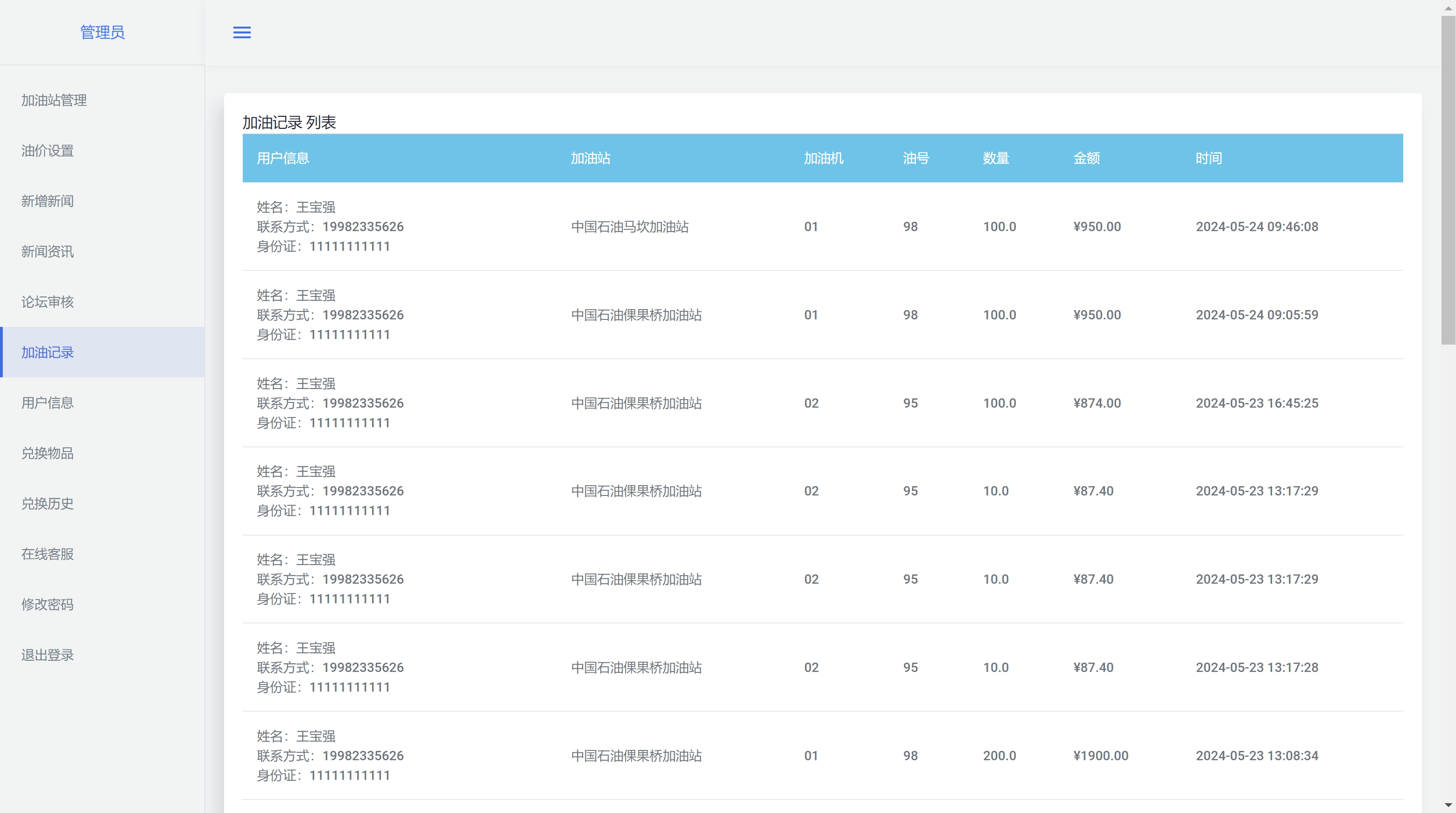Click the amount ¥874.00
Viewport: 1456px width, 813px height.
pyautogui.click(x=1097, y=403)
